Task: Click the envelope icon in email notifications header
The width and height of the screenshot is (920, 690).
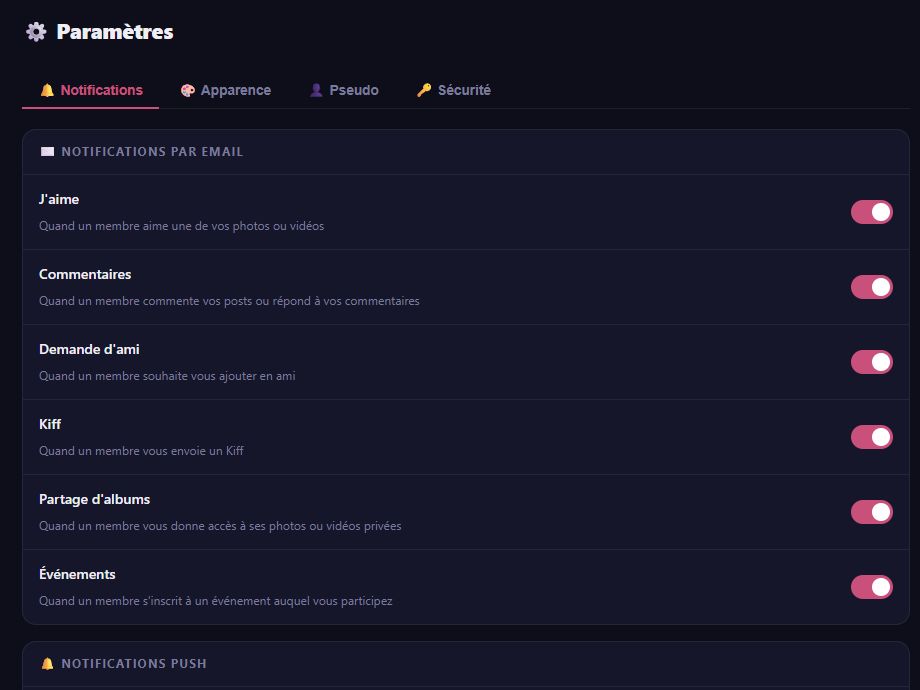Action: click(x=48, y=152)
